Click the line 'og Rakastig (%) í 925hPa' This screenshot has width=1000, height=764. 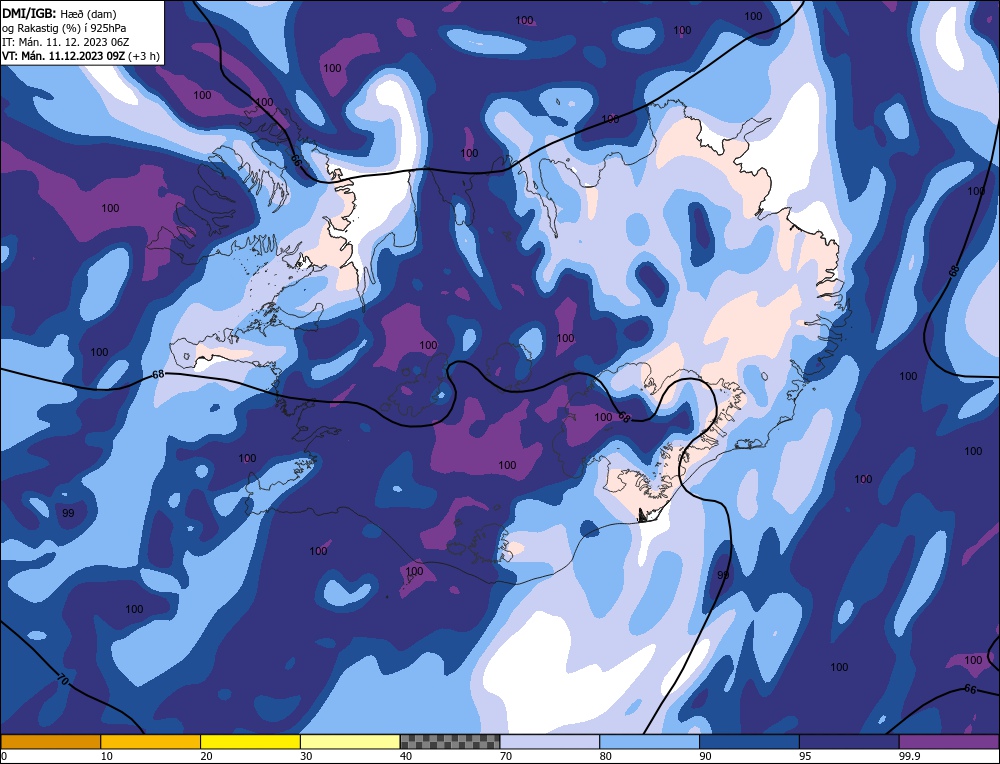64,27
